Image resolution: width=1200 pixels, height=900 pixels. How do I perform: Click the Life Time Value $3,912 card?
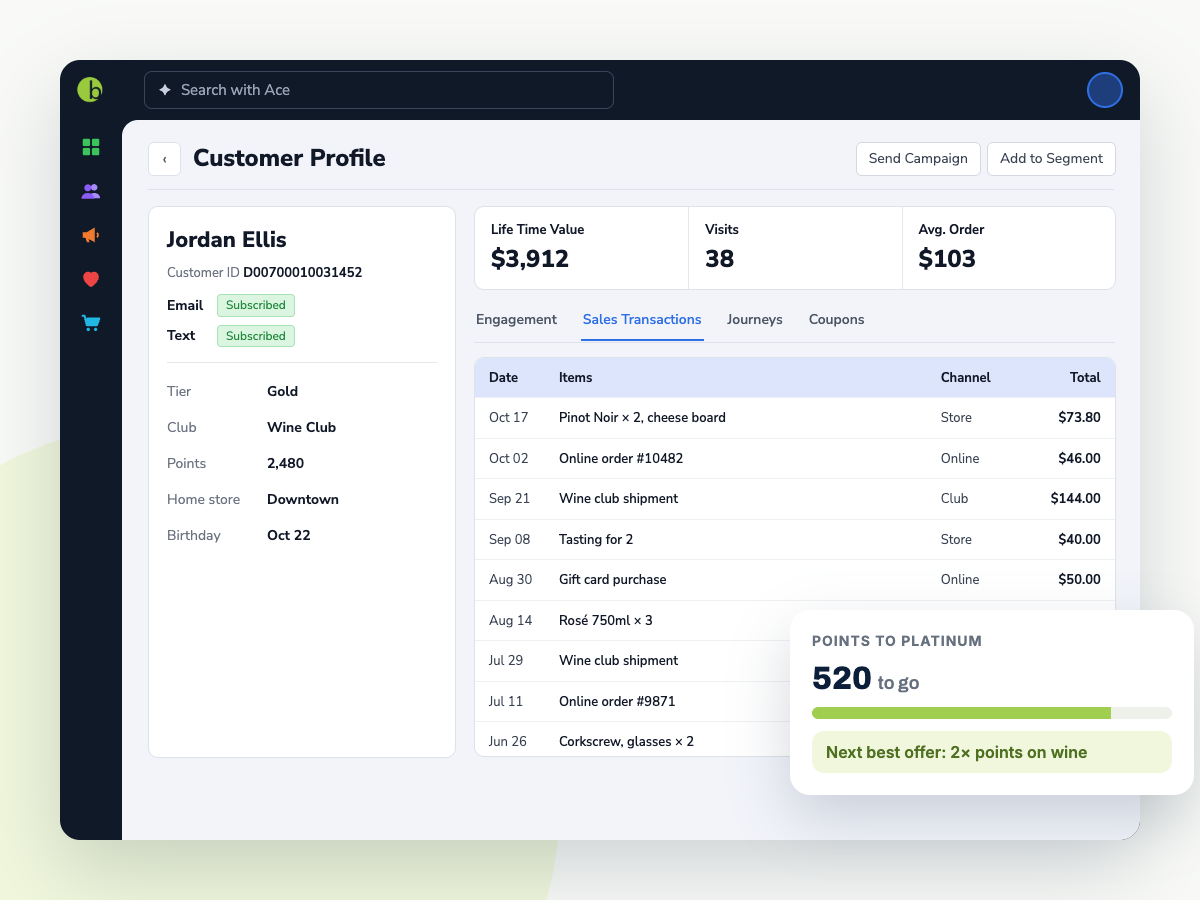pos(582,248)
